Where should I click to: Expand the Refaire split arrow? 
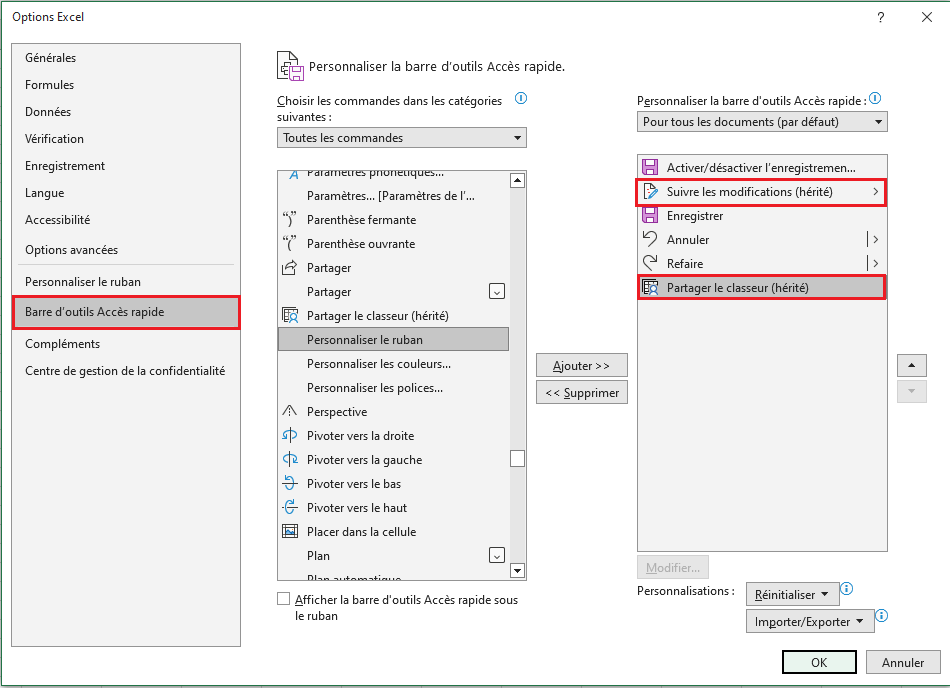pos(875,263)
